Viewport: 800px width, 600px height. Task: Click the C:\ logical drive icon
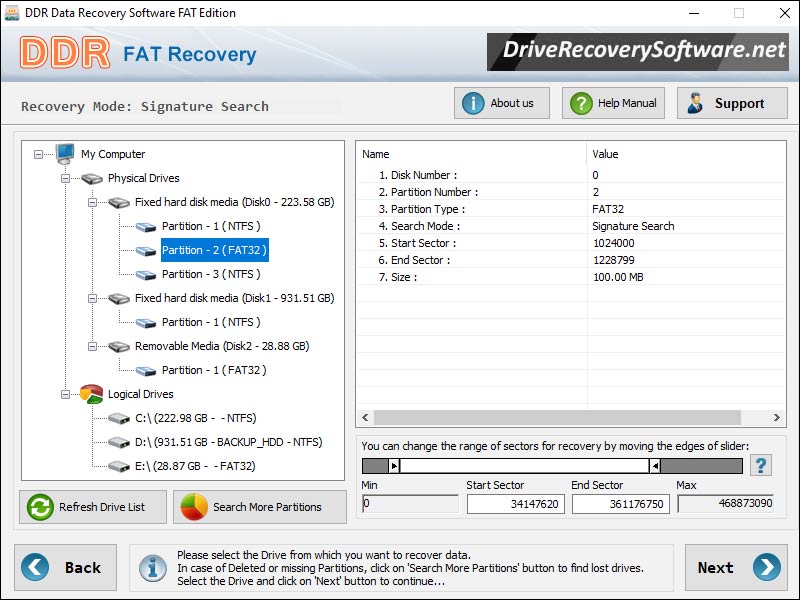point(119,418)
